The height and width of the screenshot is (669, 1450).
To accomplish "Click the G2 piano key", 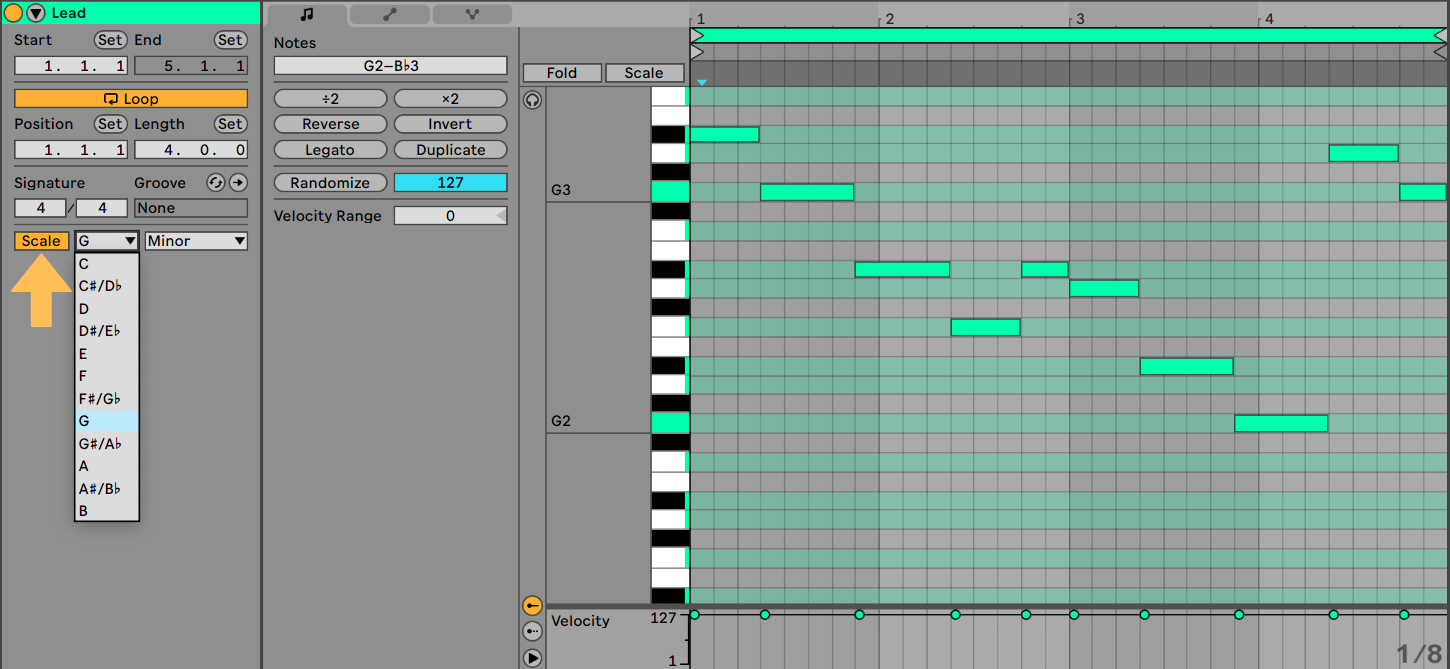I will 670,423.
